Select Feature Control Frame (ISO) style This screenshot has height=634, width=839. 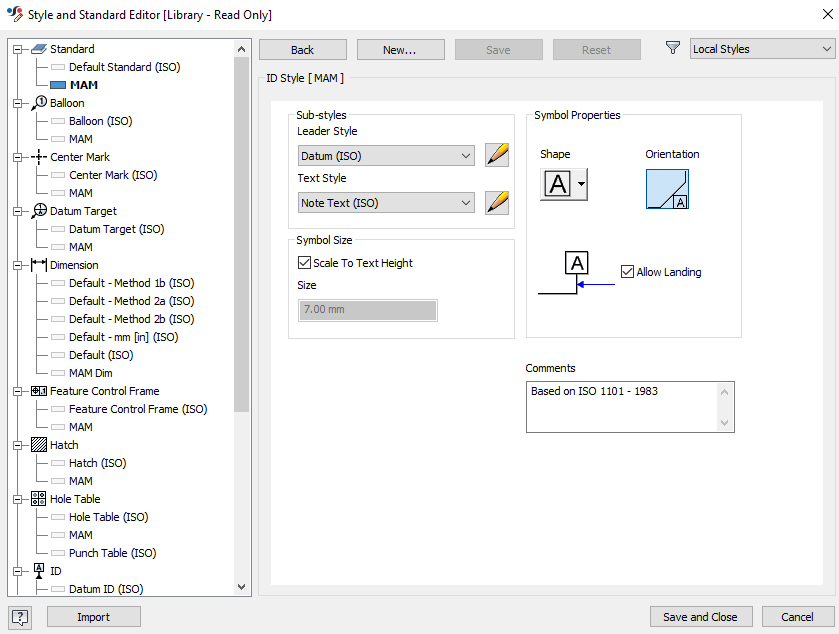(x=138, y=409)
